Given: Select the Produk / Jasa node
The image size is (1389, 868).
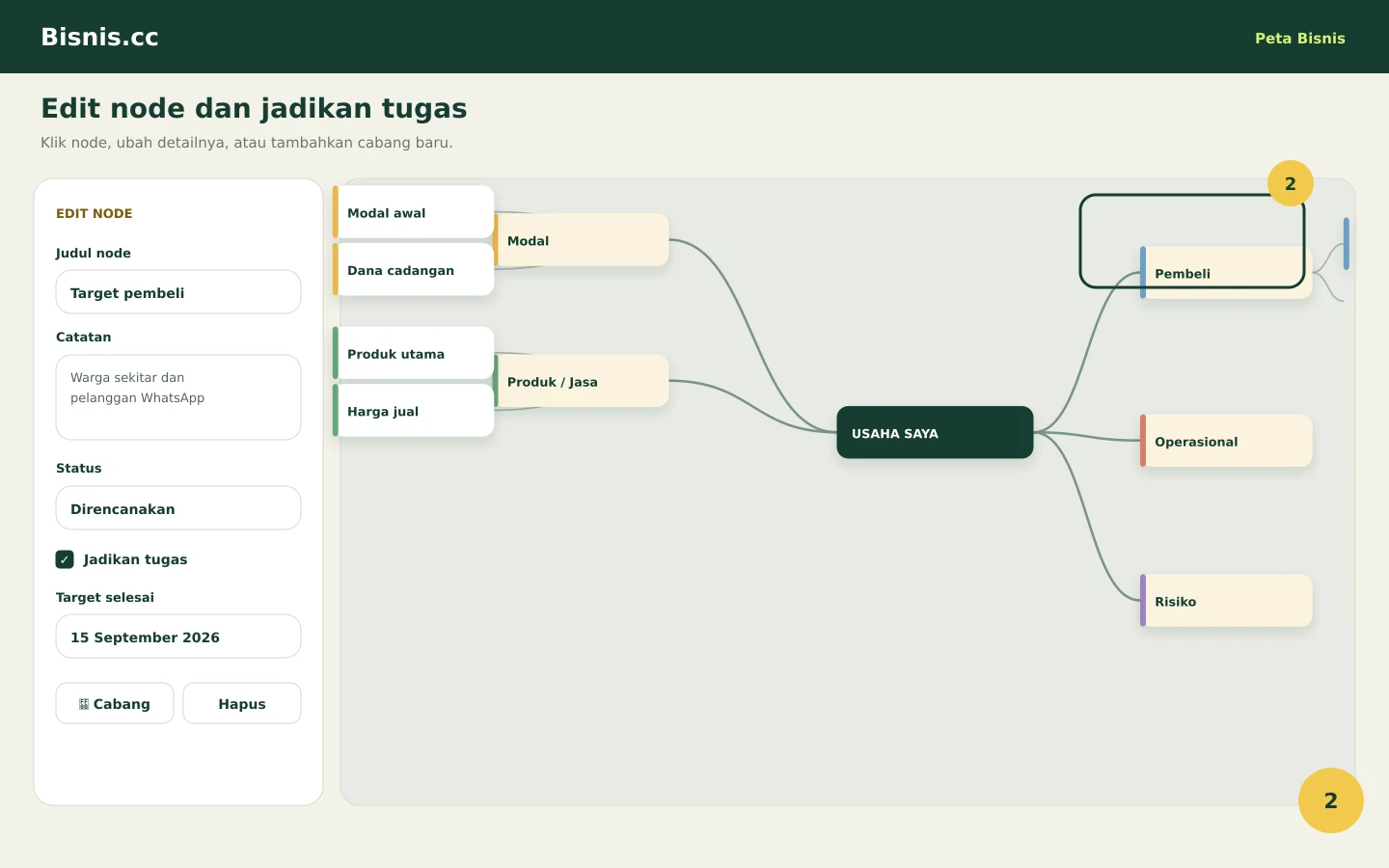Looking at the screenshot, I should [x=582, y=381].
